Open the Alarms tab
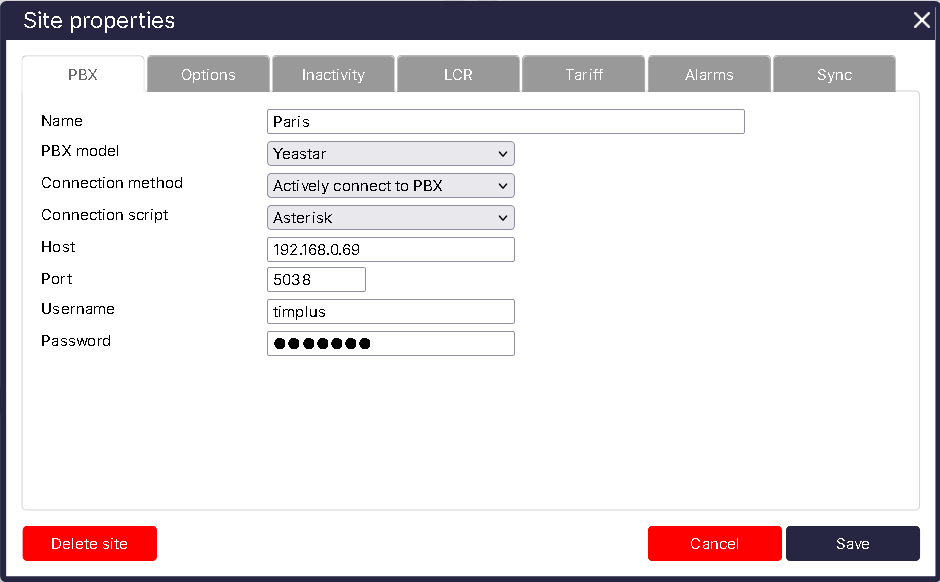Screen dimensions: 940x582 point(708,73)
